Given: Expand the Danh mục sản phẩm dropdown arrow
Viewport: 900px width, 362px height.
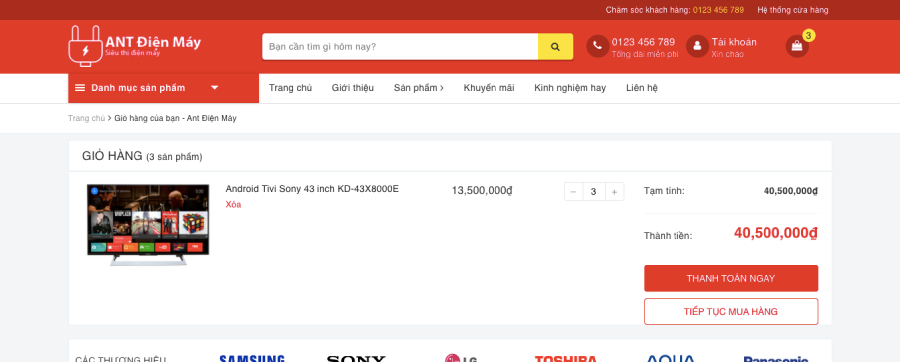Looking at the screenshot, I should 215,88.
